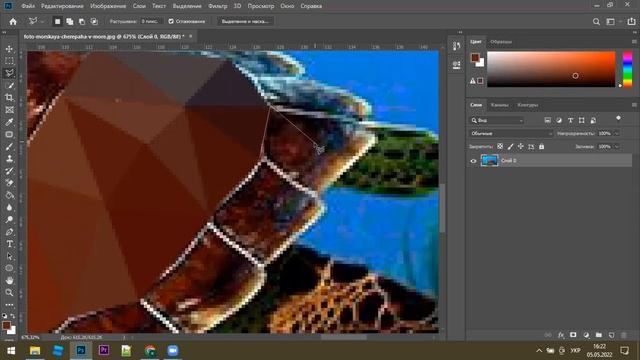Toggle lock image pixels brush icon
This screenshot has height=360, width=640.
[510, 146]
